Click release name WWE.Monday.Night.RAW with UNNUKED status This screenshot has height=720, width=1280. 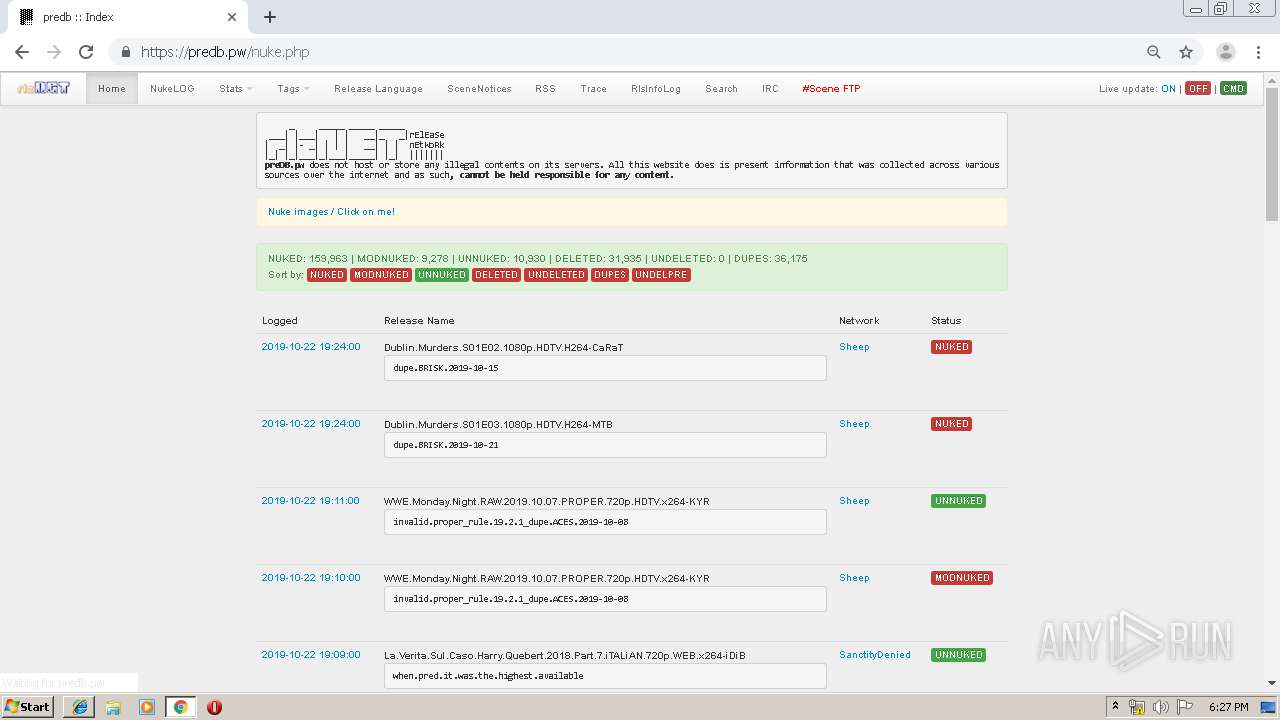547,502
